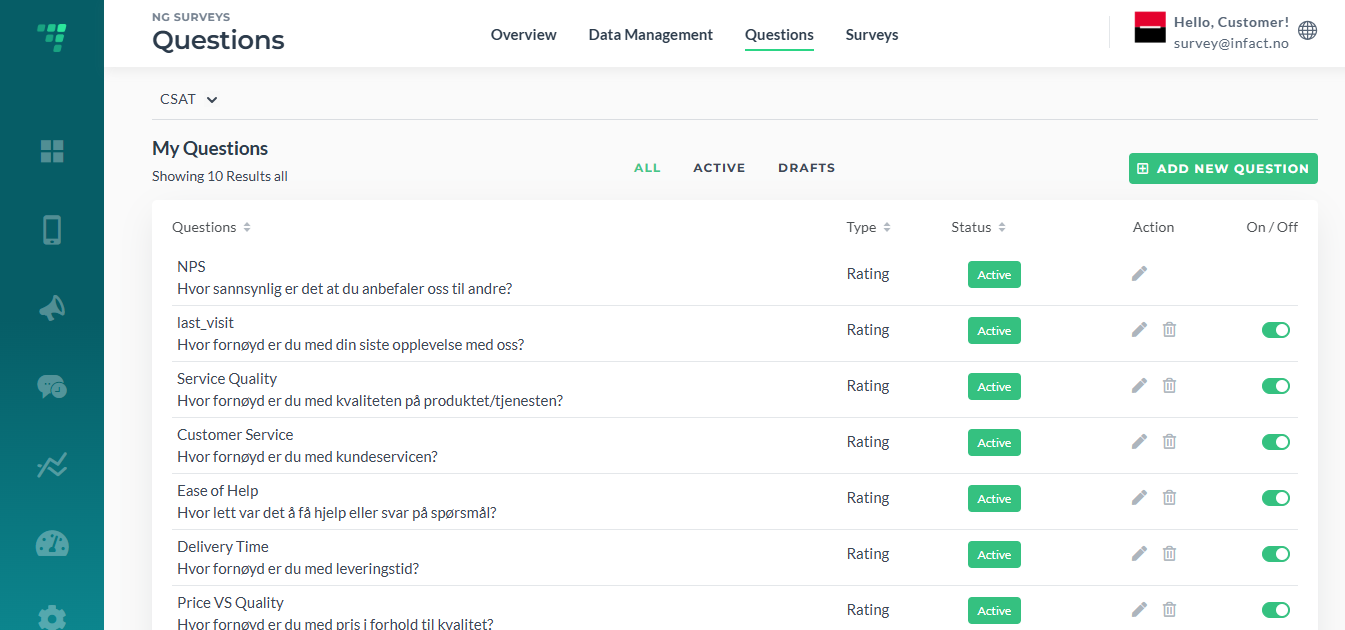Sort by the Type column arrows
Image resolution: width=1345 pixels, height=630 pixels.
tap(886, 227)
